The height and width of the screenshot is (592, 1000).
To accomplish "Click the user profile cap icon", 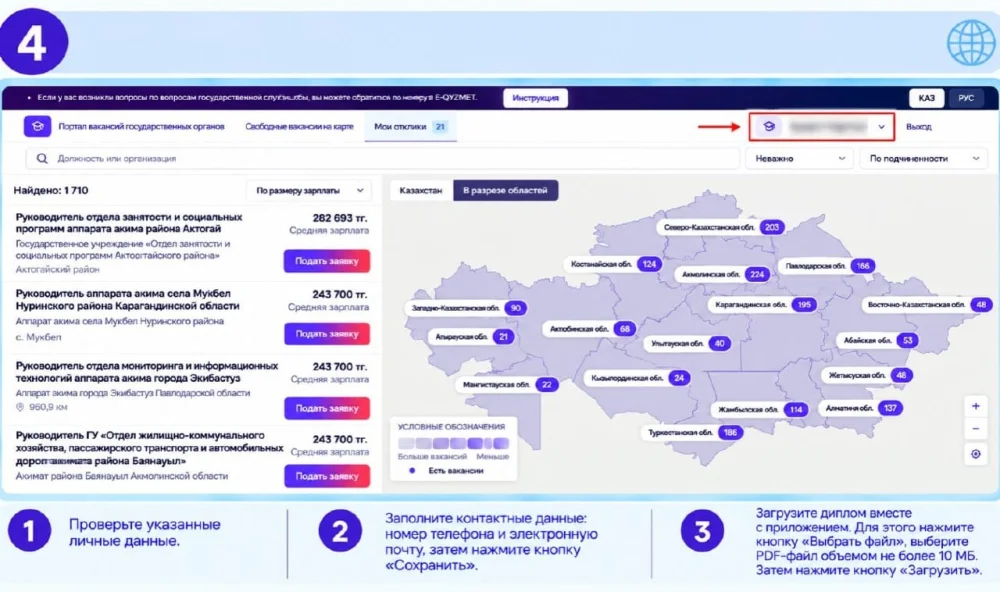I will 769,126.
